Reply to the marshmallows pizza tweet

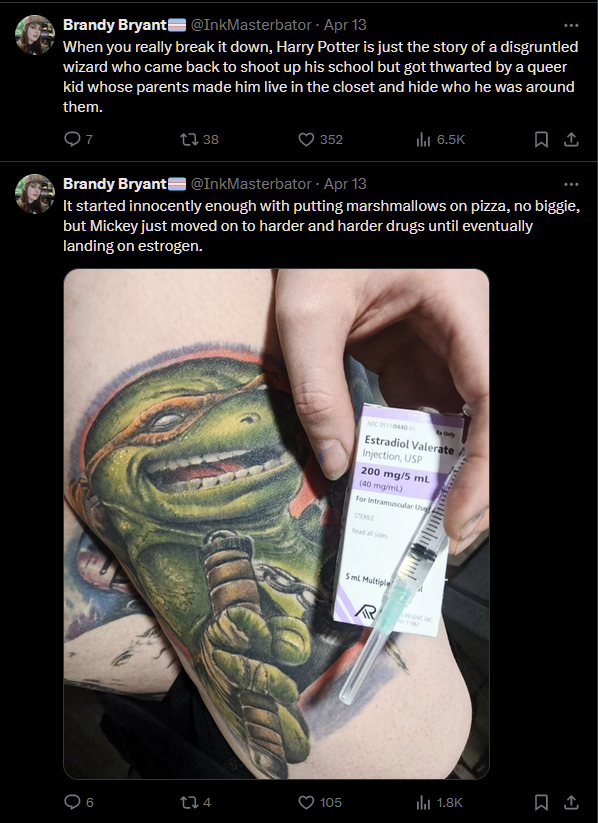(78, 802)
